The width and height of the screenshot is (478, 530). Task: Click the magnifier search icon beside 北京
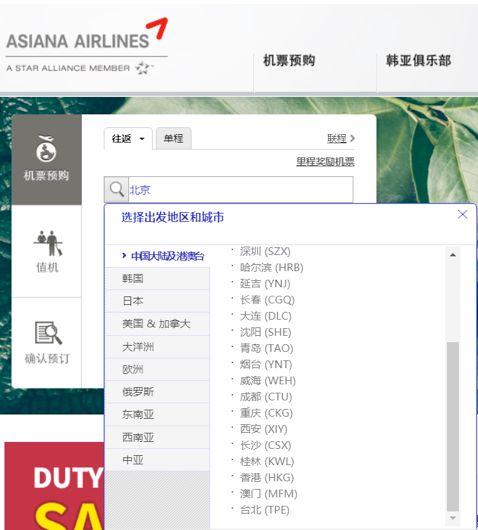click(x=116, y=189)
